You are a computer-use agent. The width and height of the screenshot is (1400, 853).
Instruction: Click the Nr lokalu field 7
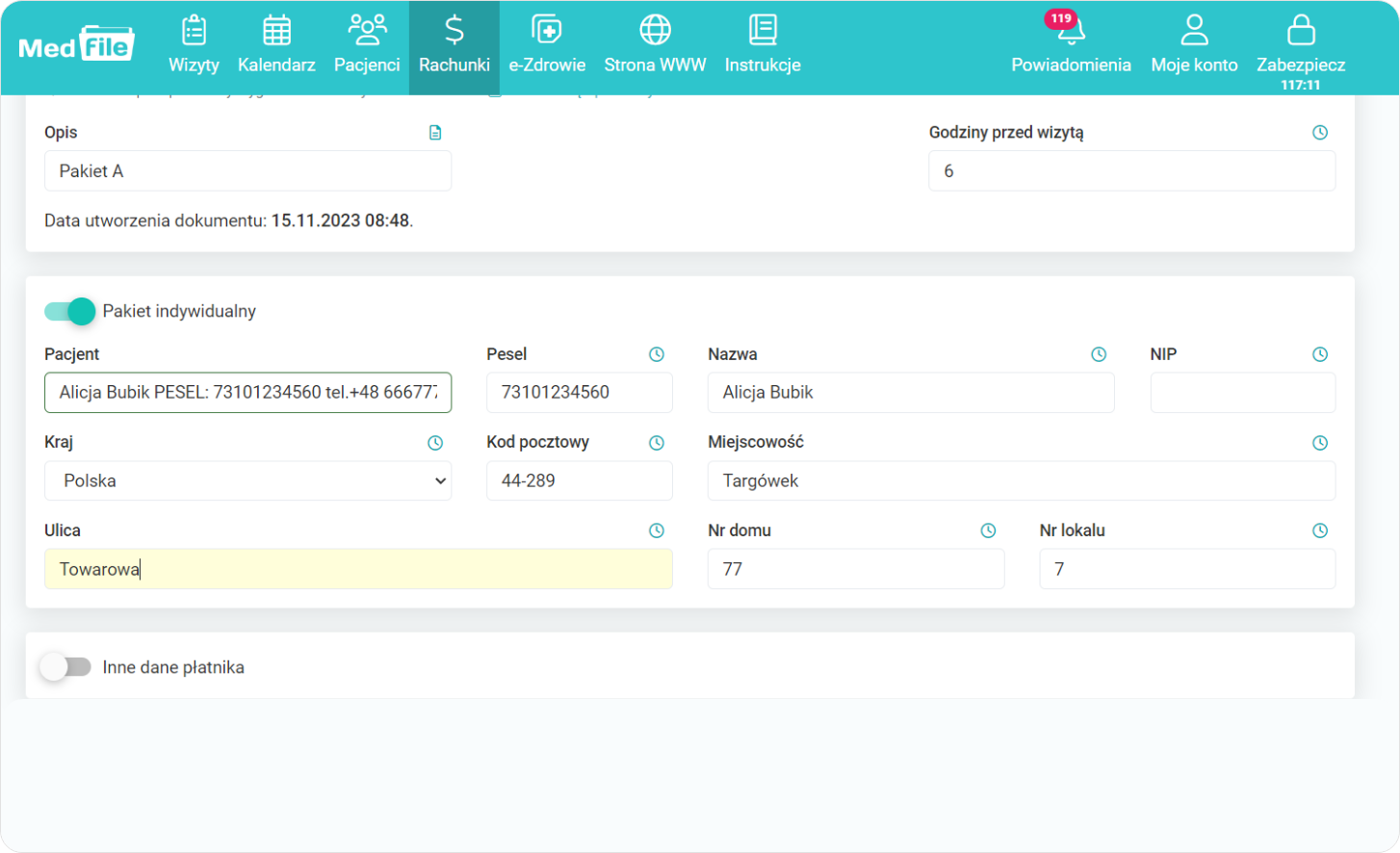pyautogui.click(x=1187, y=569)
